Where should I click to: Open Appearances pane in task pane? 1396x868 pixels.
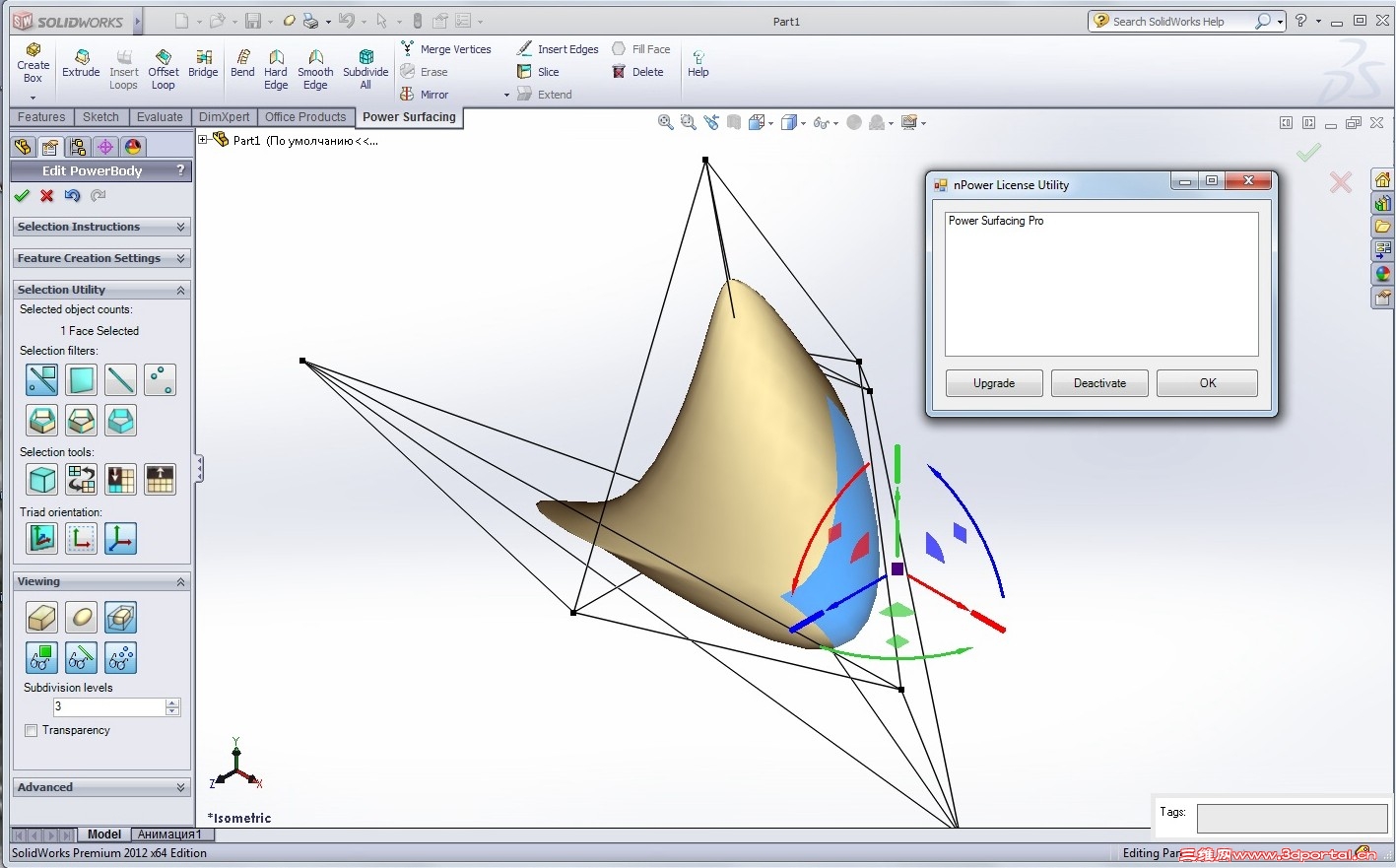1383,274
